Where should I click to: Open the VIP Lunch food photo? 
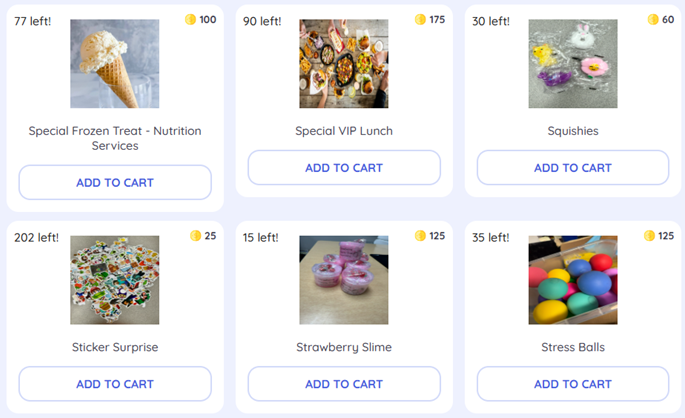[x=344, y=64]
